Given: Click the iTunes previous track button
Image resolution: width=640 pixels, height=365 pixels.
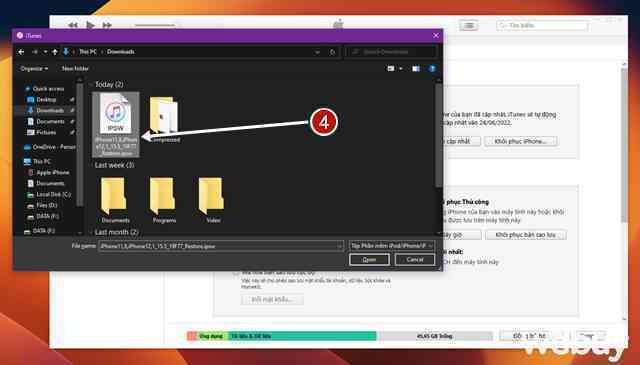Looking at the screenshot, I should (x=73, y=25).
